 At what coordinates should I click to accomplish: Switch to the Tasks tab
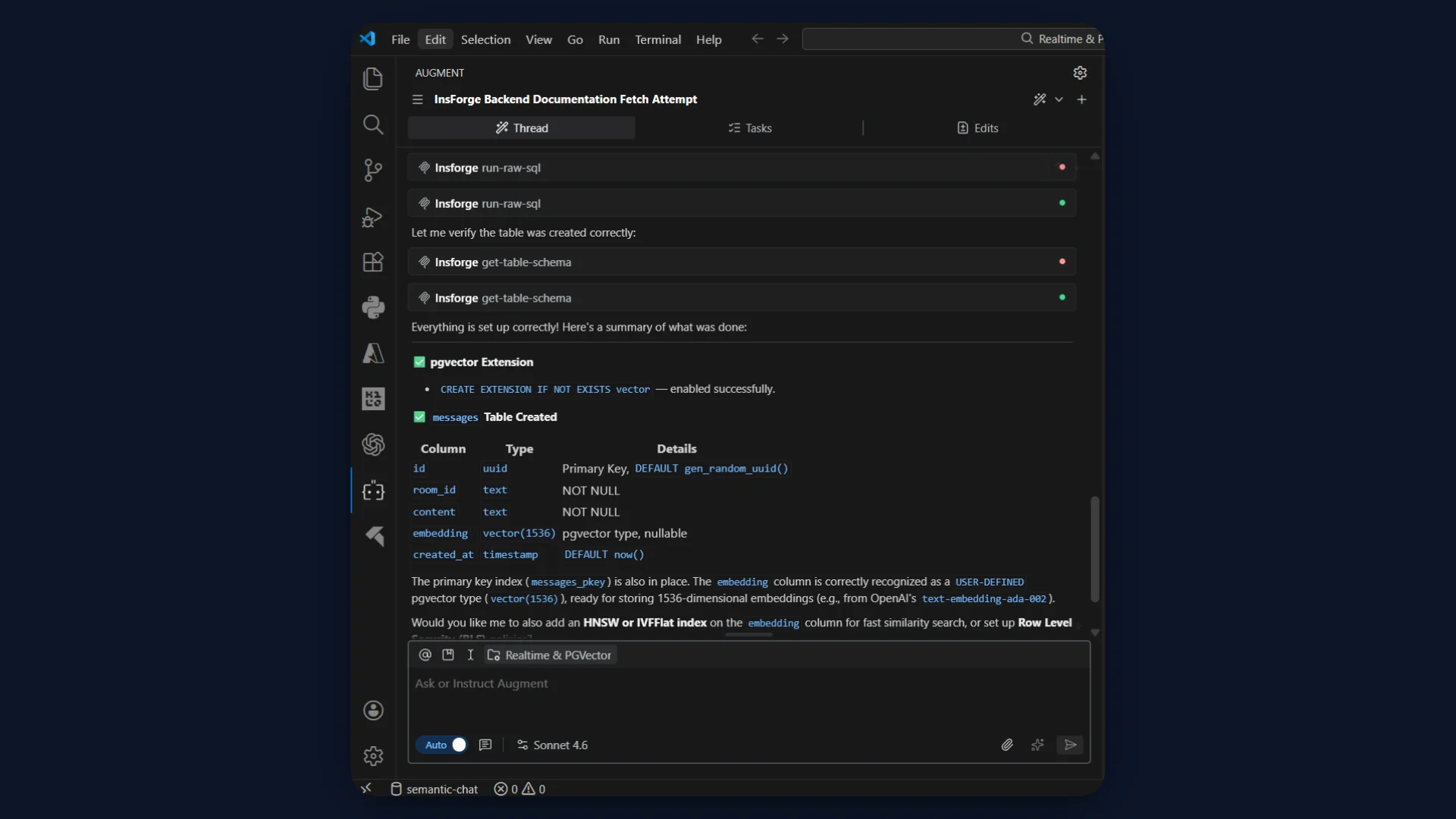[x=749, y=128]
